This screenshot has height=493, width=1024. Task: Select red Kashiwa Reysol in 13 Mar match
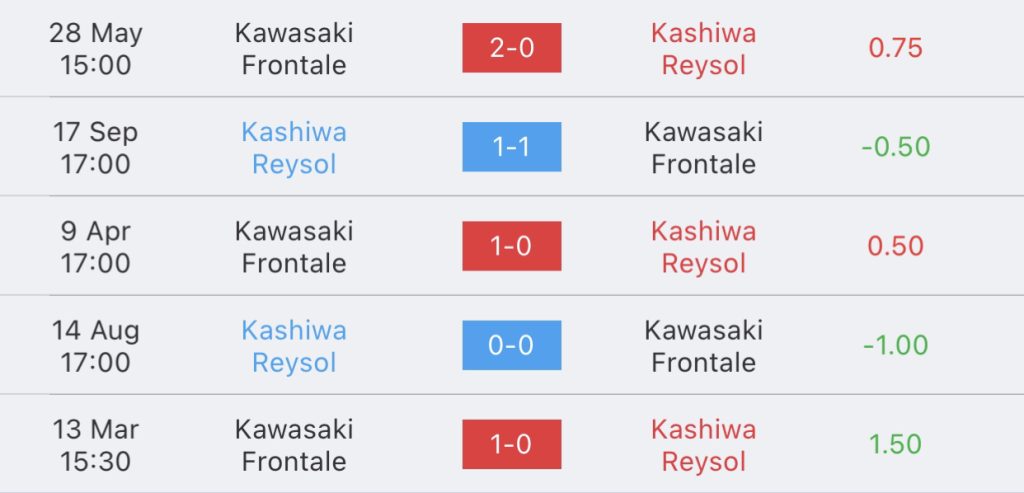click(703, 445)
